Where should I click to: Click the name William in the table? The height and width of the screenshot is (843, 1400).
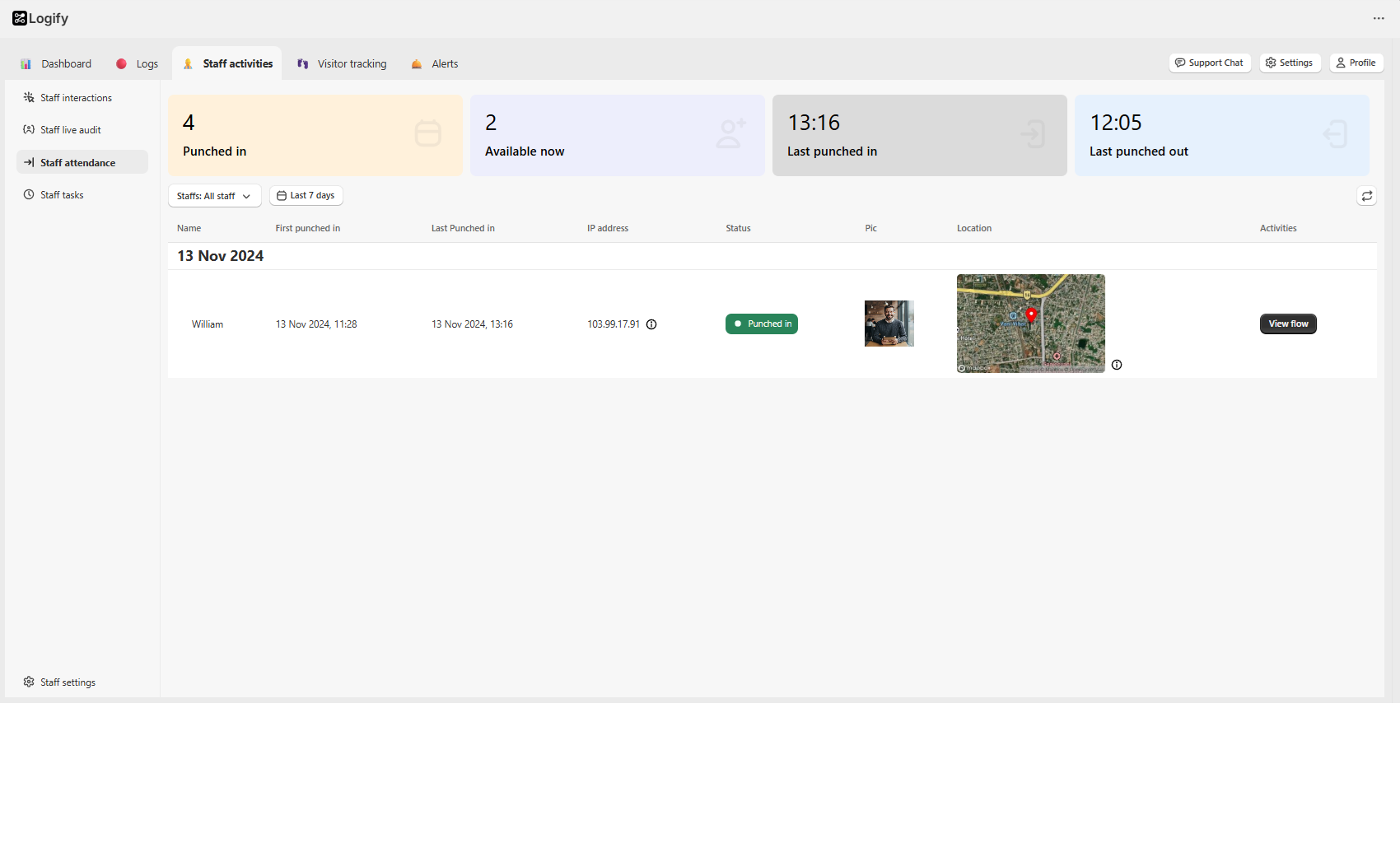click(x=208, y=324)
